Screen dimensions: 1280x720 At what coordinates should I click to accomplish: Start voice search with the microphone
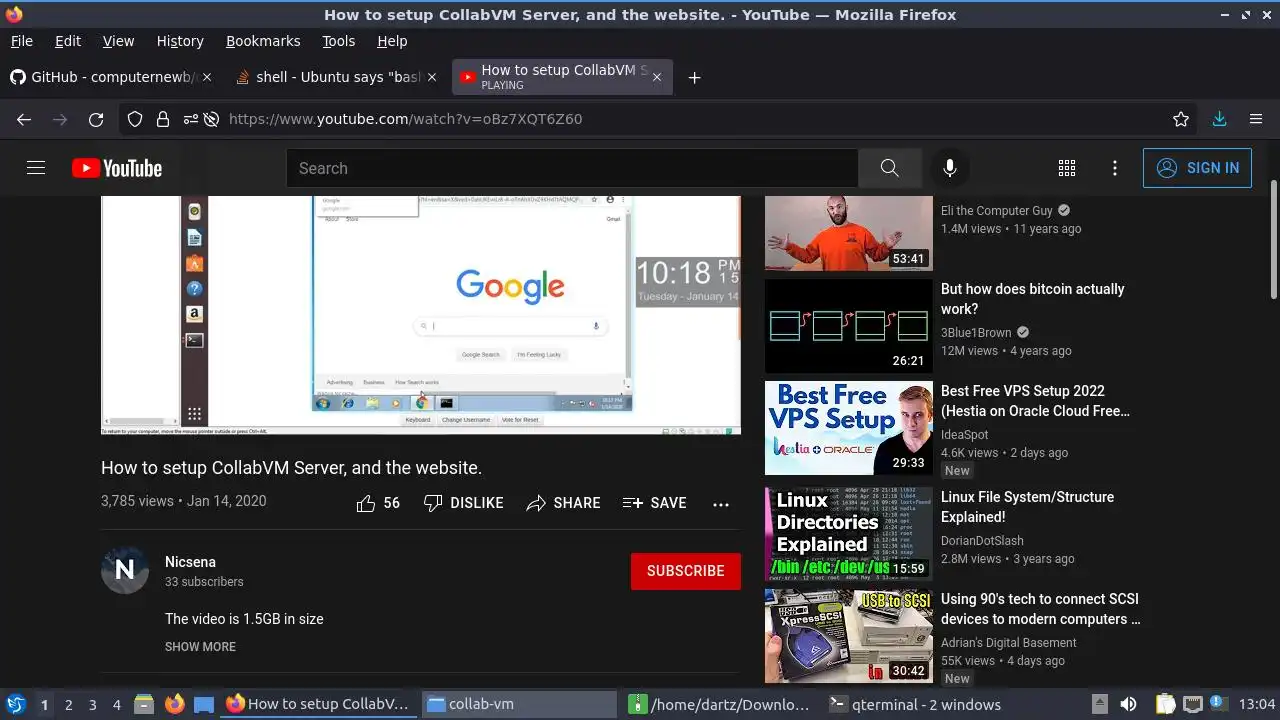pyautogui.click(x=950, y=168)
